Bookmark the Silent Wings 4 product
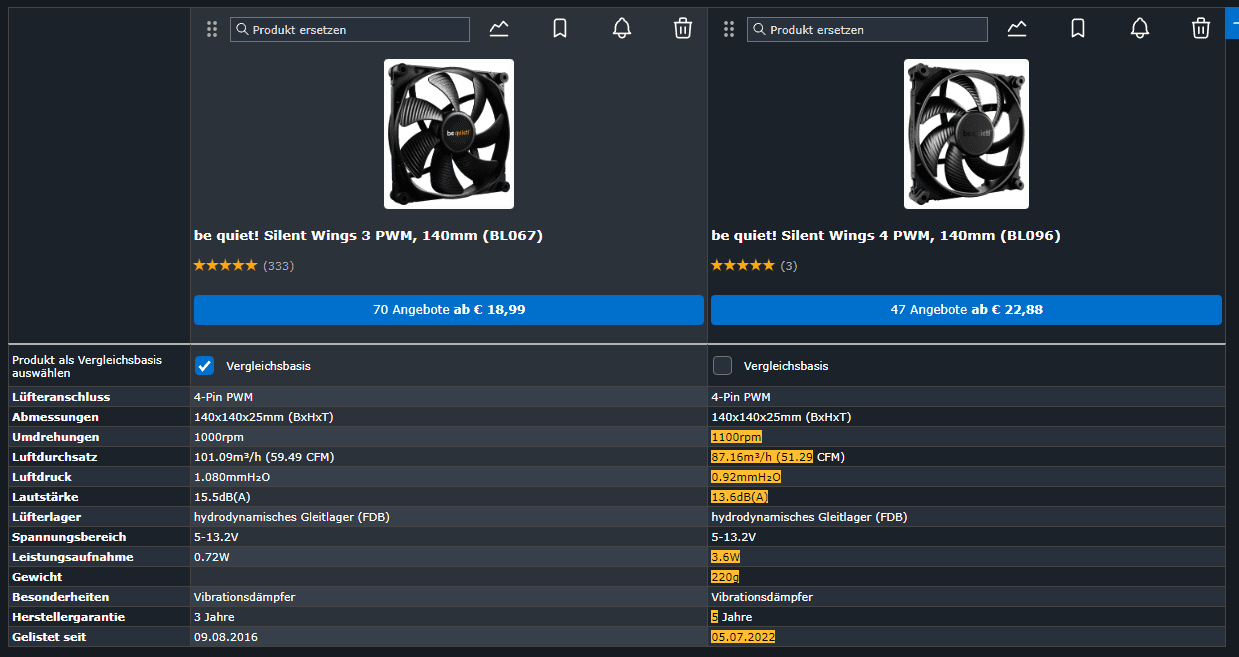This screenshot has height=657, width=1239. click(x=1078, y=29)
